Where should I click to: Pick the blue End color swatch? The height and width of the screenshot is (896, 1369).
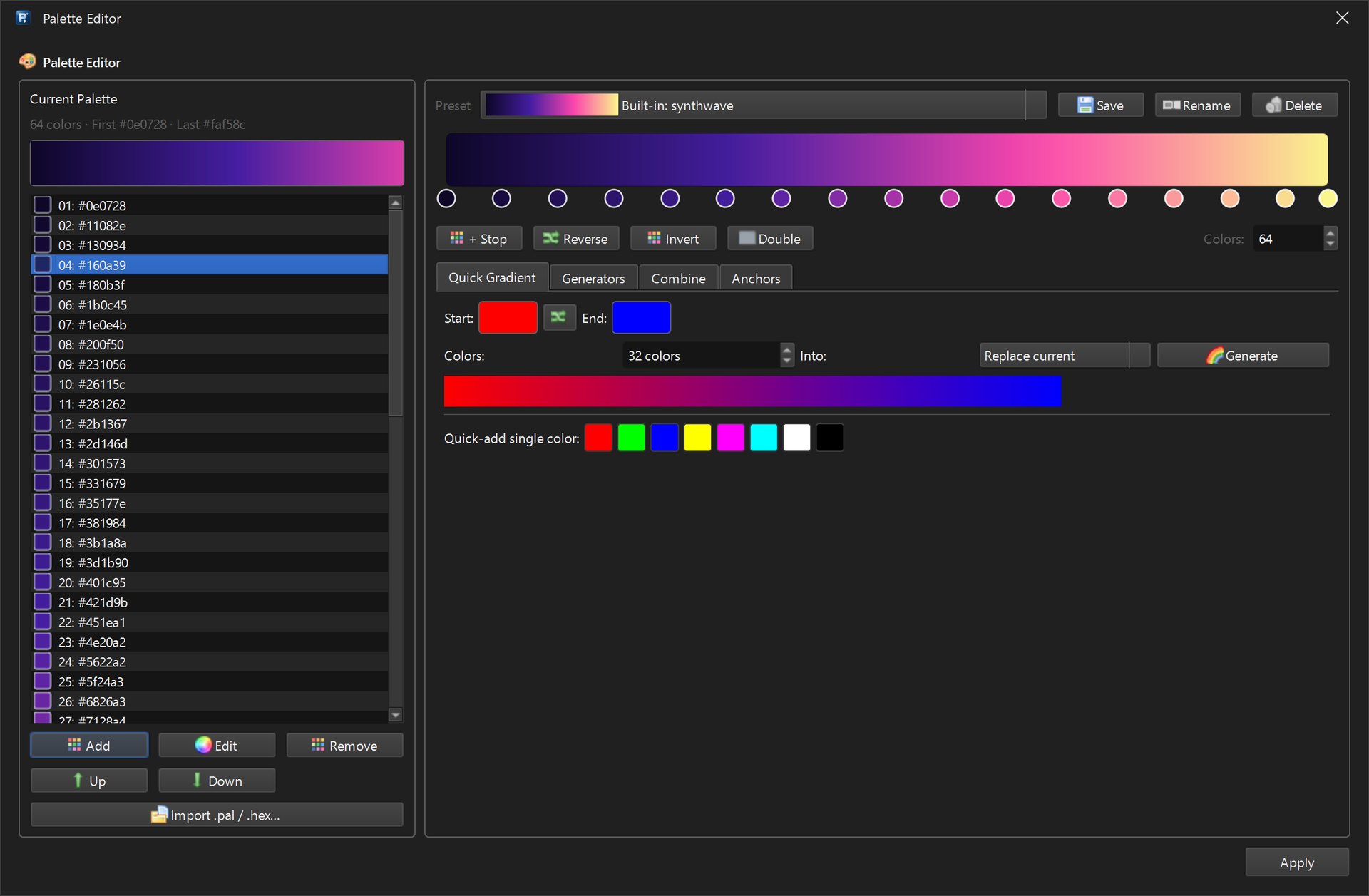click(641, 318)
